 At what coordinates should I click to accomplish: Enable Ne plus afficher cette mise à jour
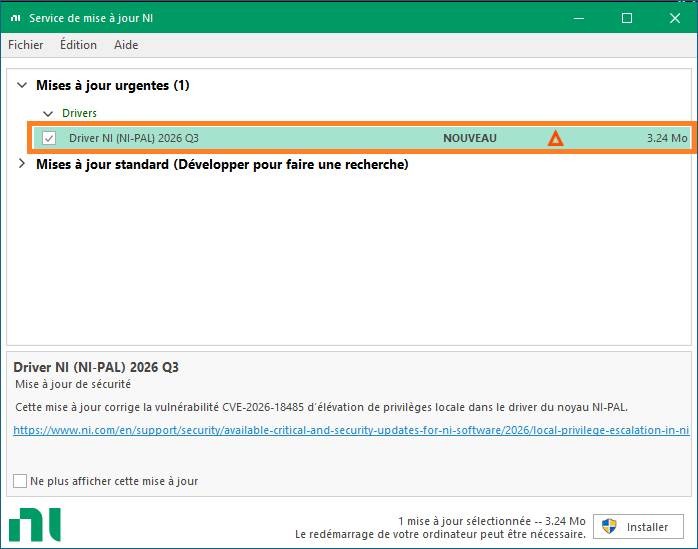tap(20, 481)
